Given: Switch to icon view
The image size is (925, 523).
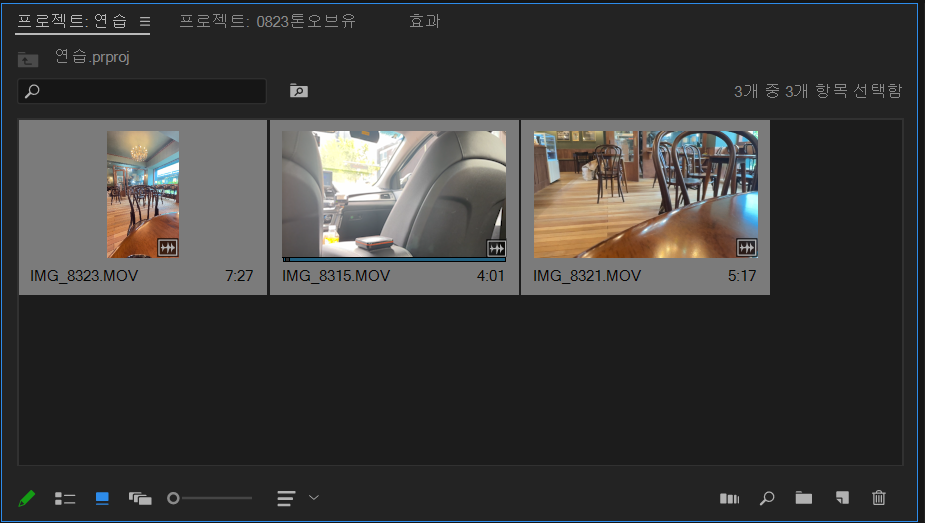Looking at the screenshot, I should click(102, 499).
